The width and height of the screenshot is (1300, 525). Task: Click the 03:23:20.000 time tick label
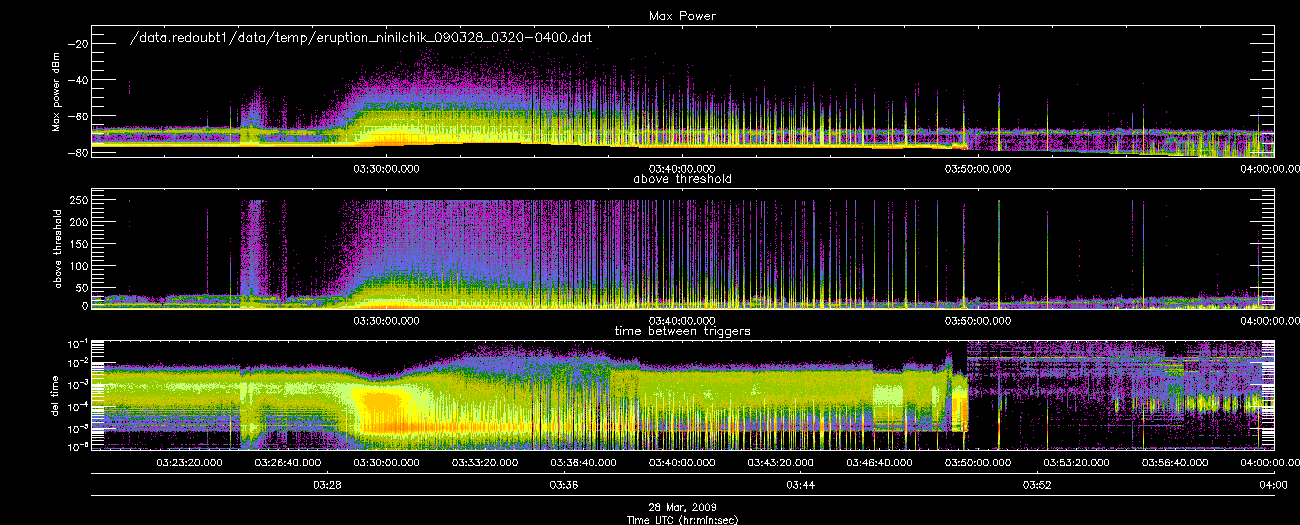click(190, 462)
